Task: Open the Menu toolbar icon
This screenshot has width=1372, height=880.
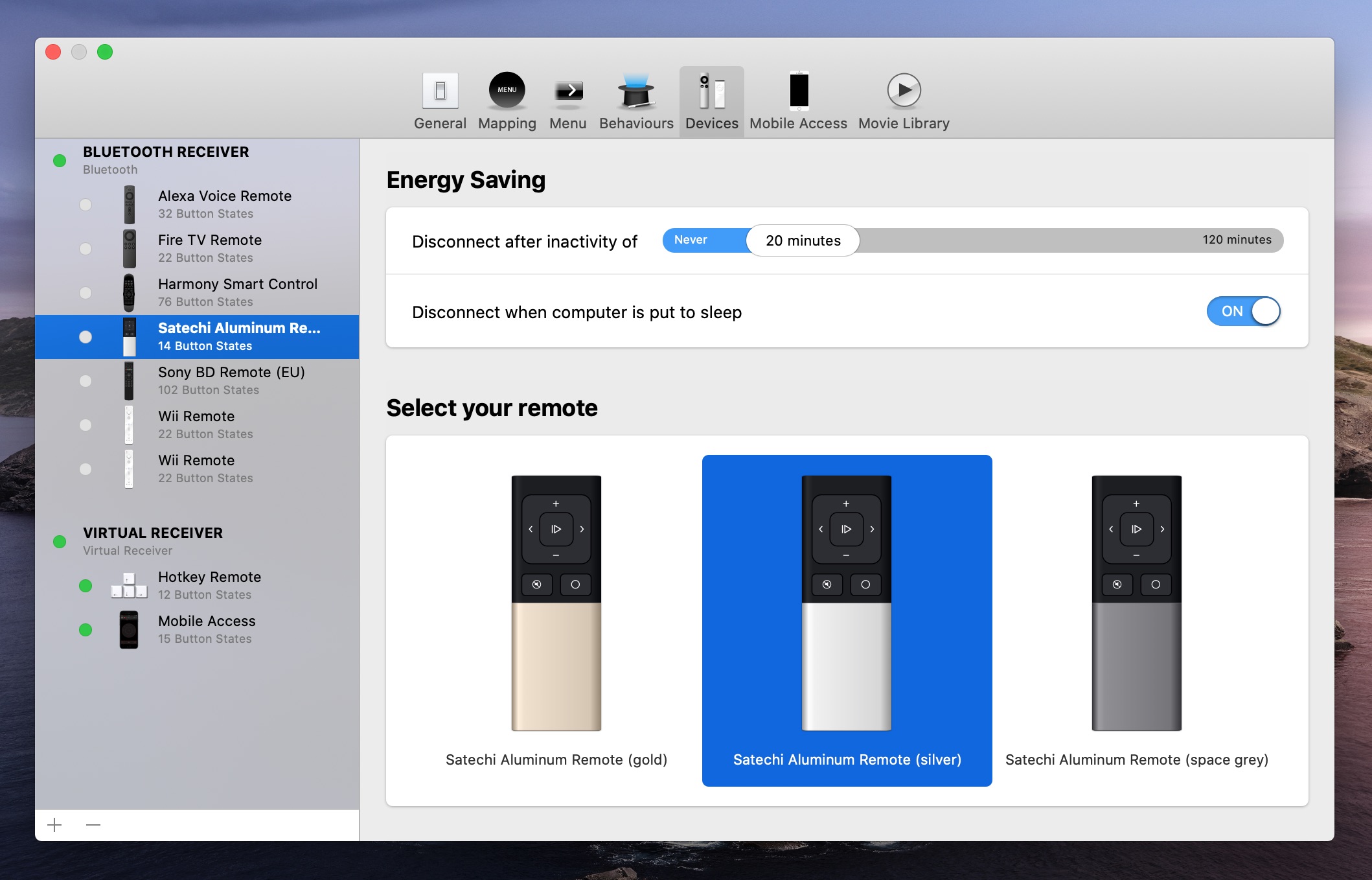Action: 568,91
